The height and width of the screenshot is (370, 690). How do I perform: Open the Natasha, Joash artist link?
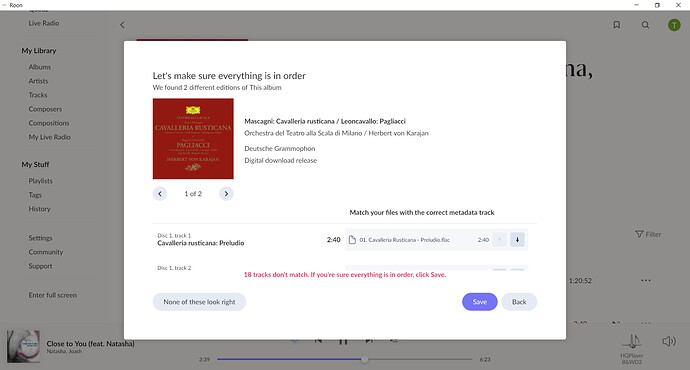coord(64,352)
